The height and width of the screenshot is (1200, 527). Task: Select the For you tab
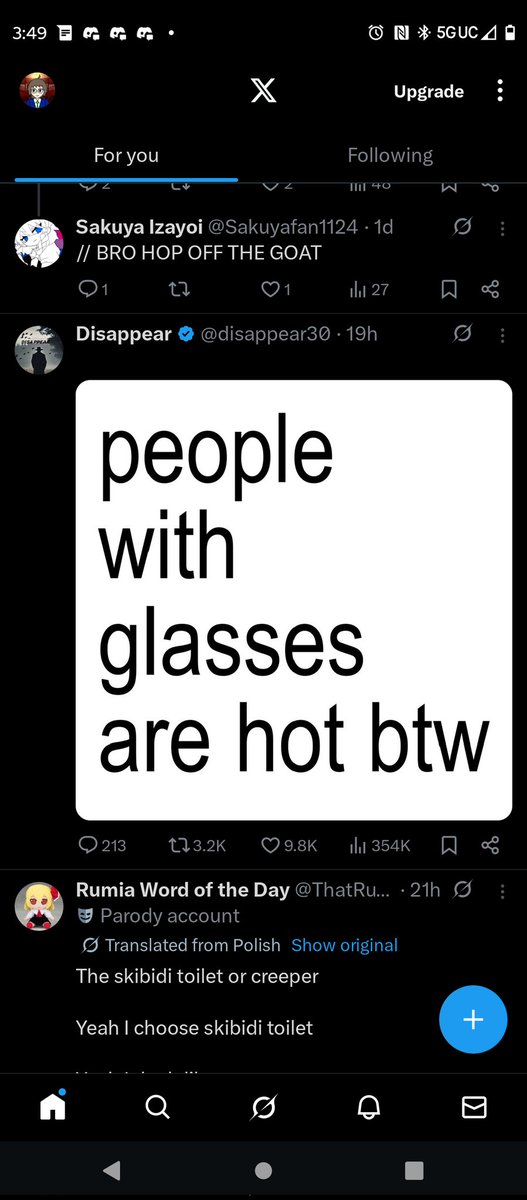[x=126, y=155]
